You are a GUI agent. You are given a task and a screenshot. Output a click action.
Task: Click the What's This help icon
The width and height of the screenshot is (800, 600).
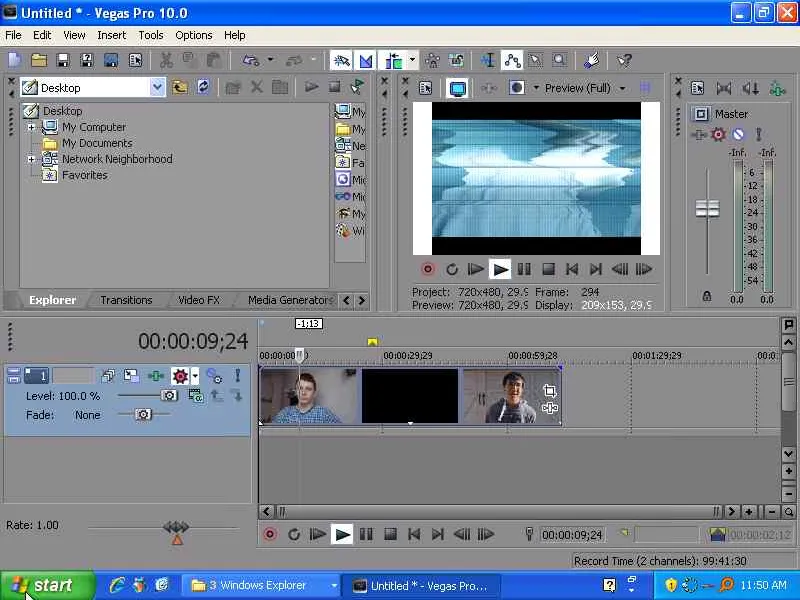624,61
